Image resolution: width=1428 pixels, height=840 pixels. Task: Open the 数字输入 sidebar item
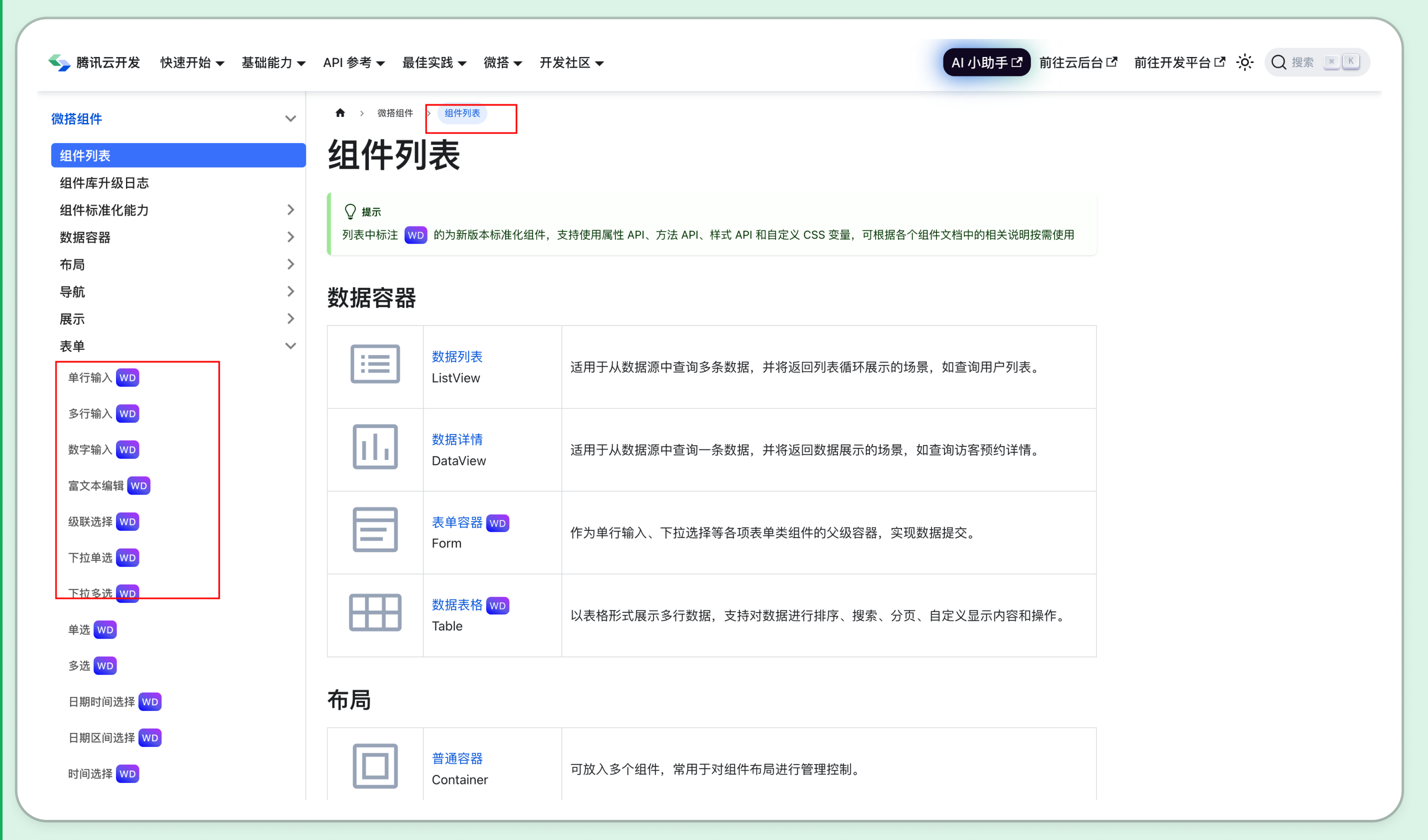pos(103,449)
